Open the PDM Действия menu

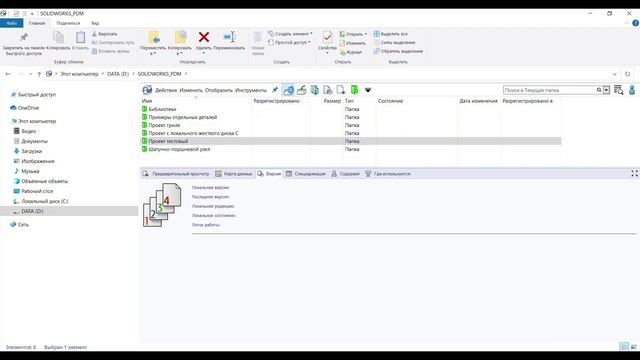pos(166,90)
